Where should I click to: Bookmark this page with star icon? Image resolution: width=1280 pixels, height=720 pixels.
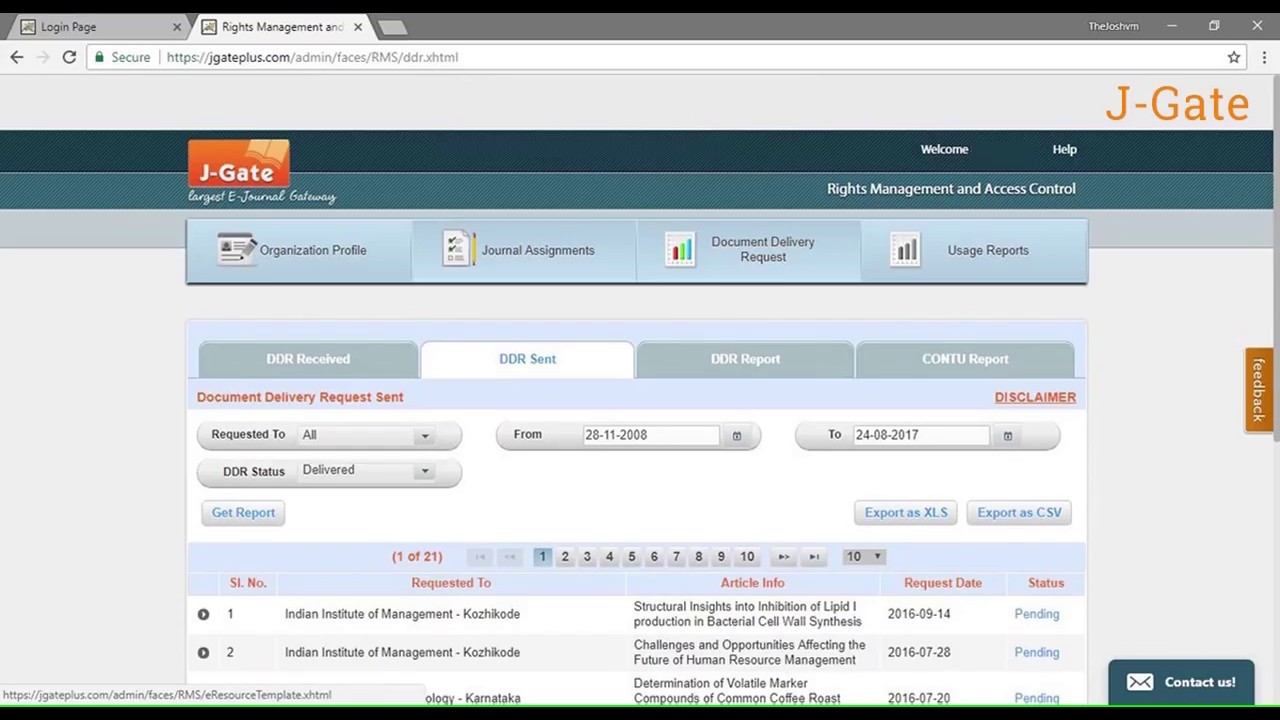[x=1234, y=57]
